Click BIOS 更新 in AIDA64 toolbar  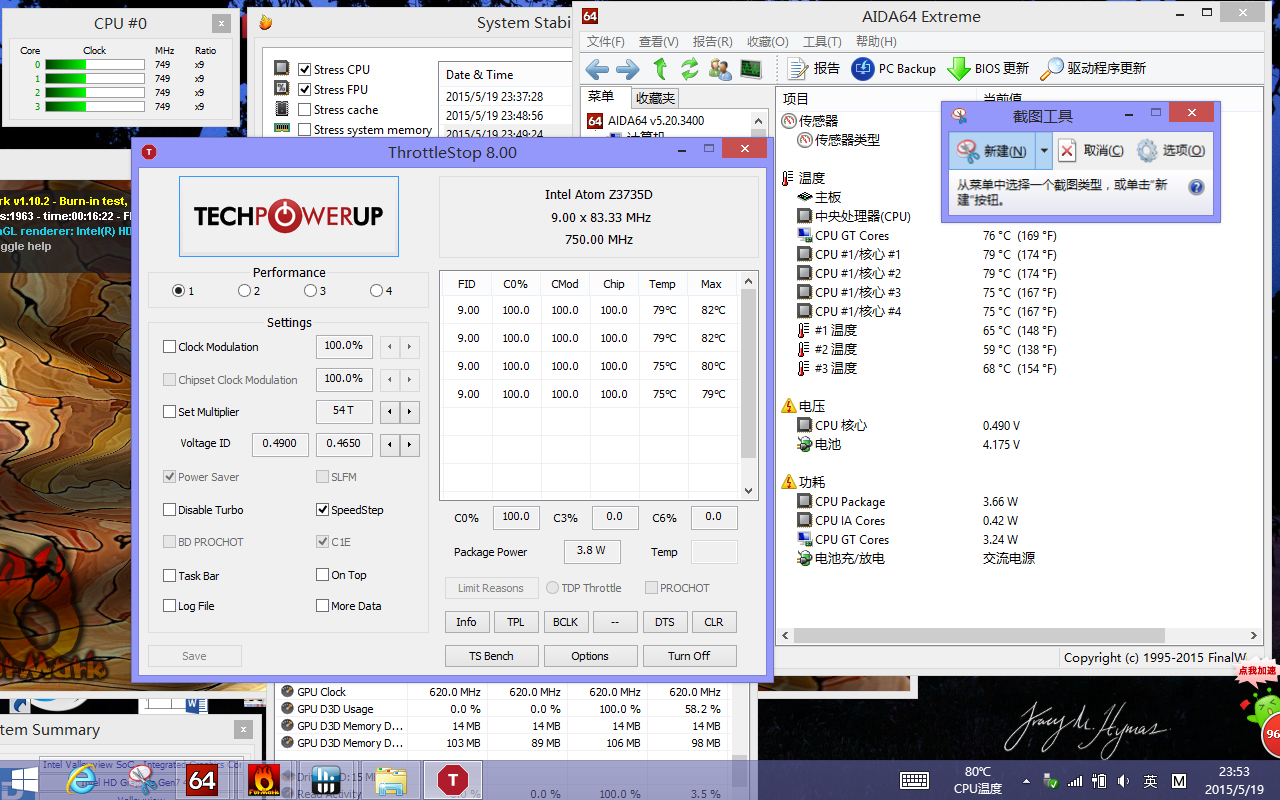coord(987,68)
